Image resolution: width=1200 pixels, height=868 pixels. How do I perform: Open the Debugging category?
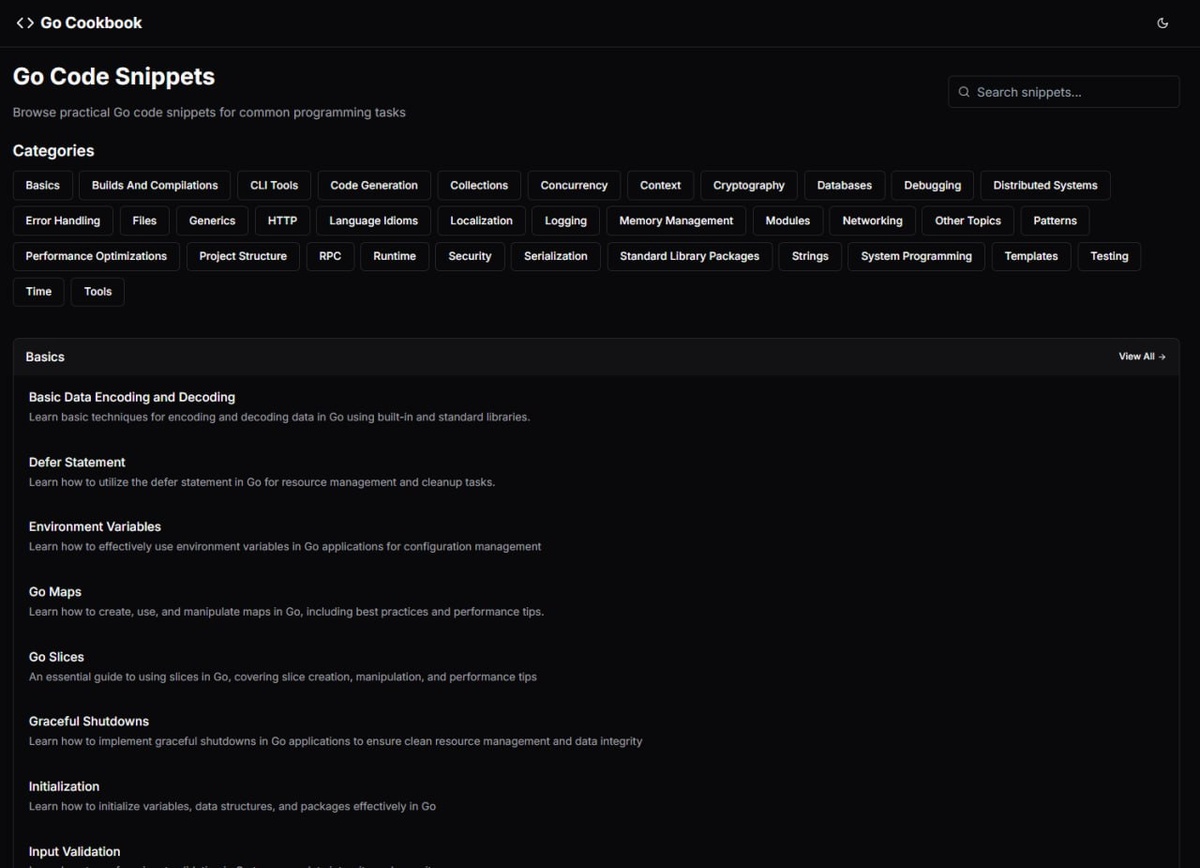[x=932, y=185]
